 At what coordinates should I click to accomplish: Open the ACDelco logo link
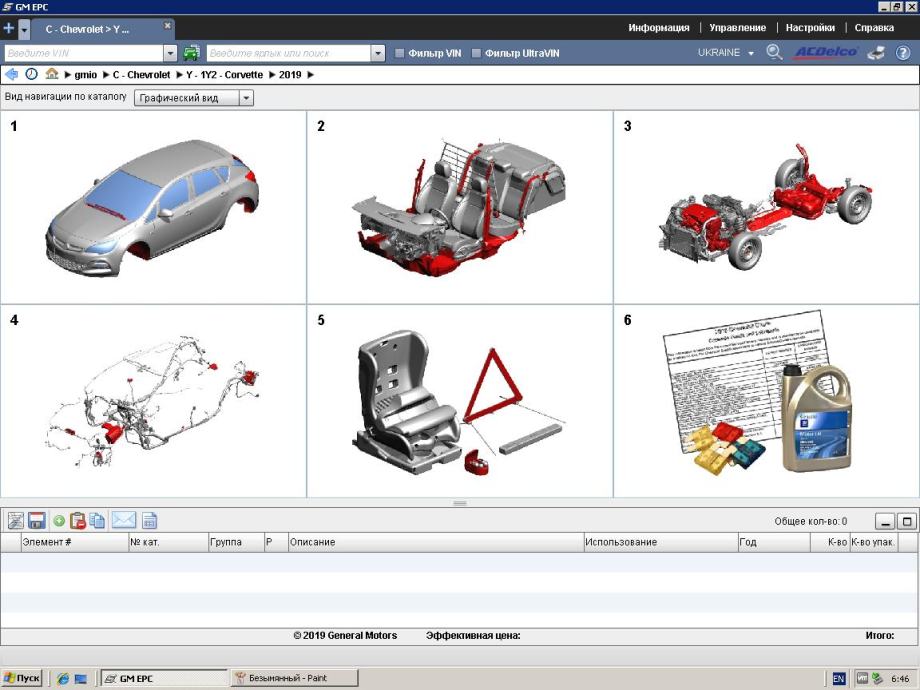tap(826, 52)
